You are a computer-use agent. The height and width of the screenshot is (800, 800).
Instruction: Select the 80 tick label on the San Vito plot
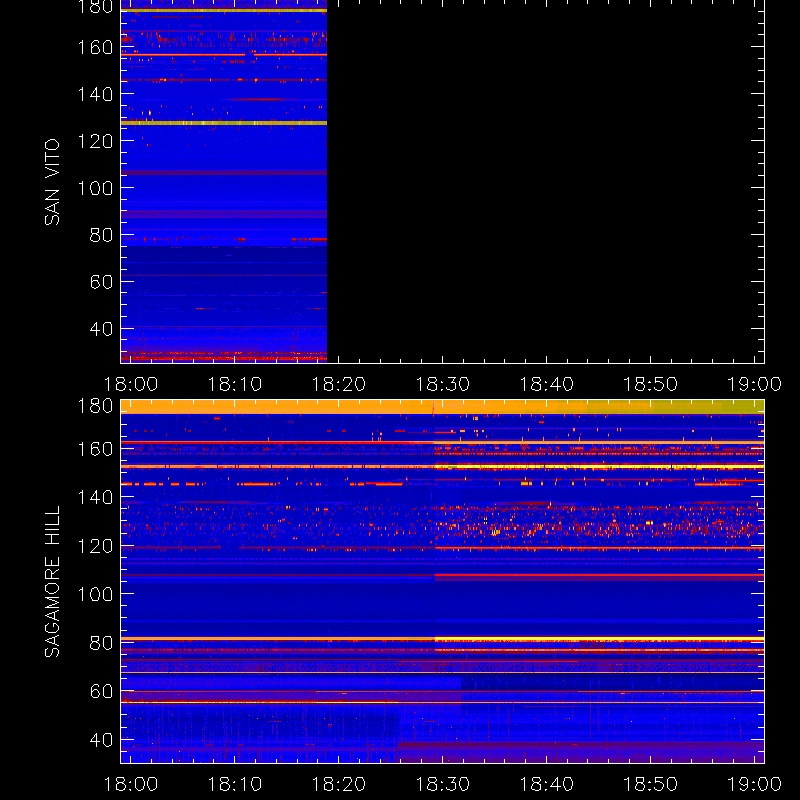tap(101, 235)
